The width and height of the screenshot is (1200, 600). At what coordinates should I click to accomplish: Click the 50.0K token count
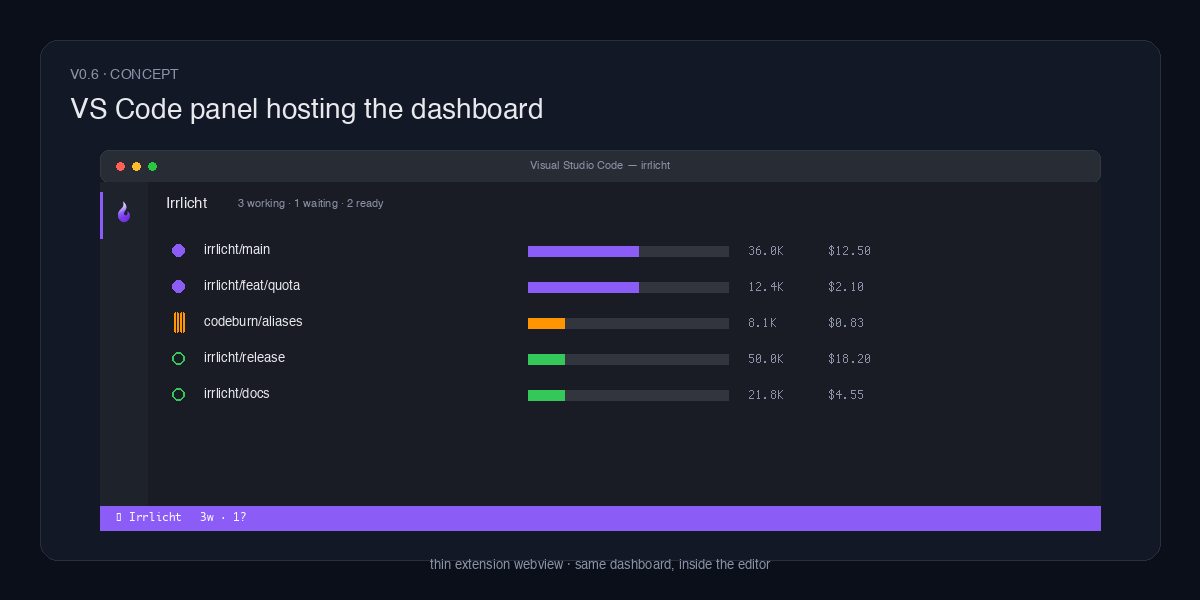click(x=766, y=359)
